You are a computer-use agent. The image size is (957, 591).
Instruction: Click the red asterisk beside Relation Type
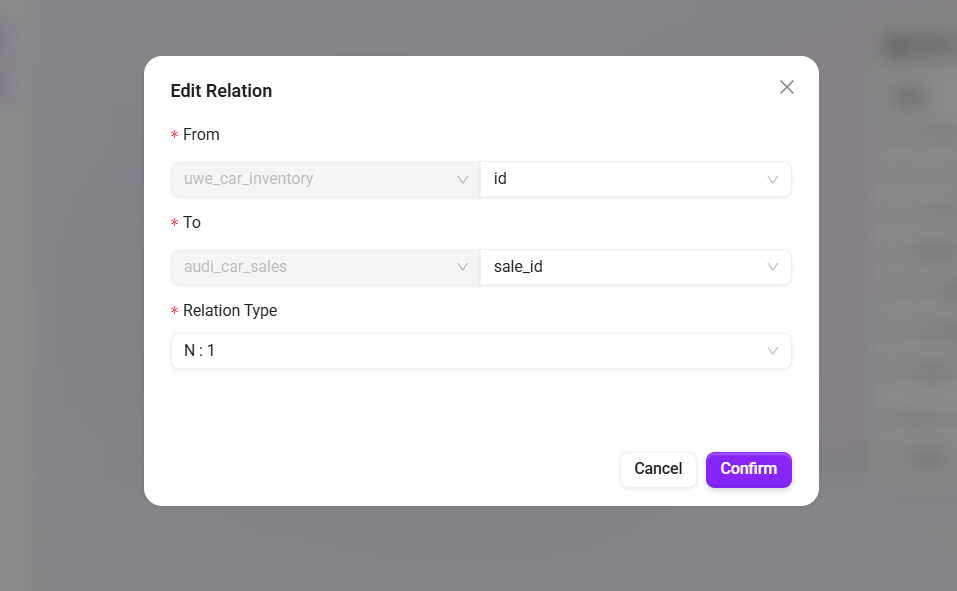tap(175, 312)
